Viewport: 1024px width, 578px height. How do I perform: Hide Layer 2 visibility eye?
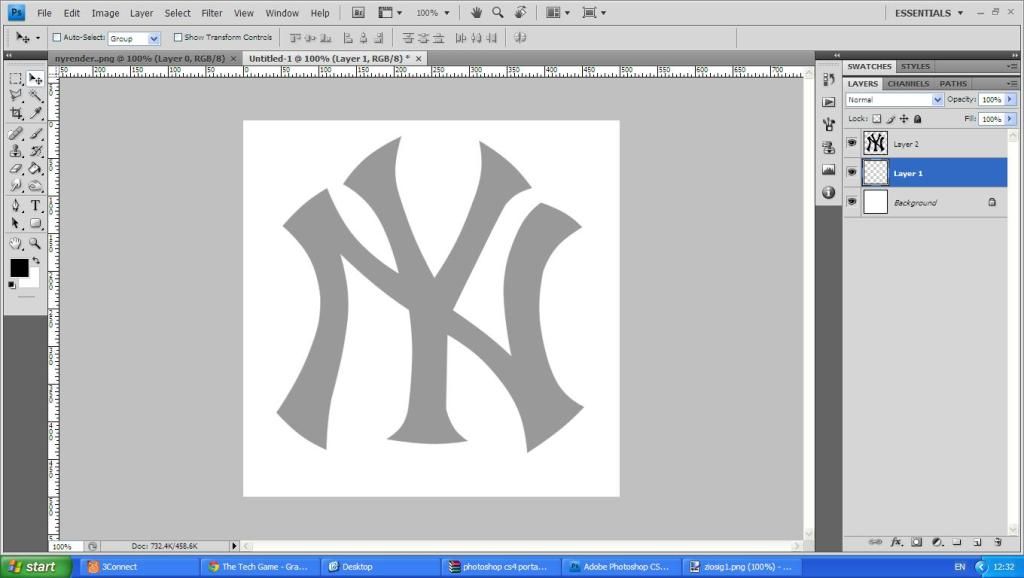(x=852, y=142)
